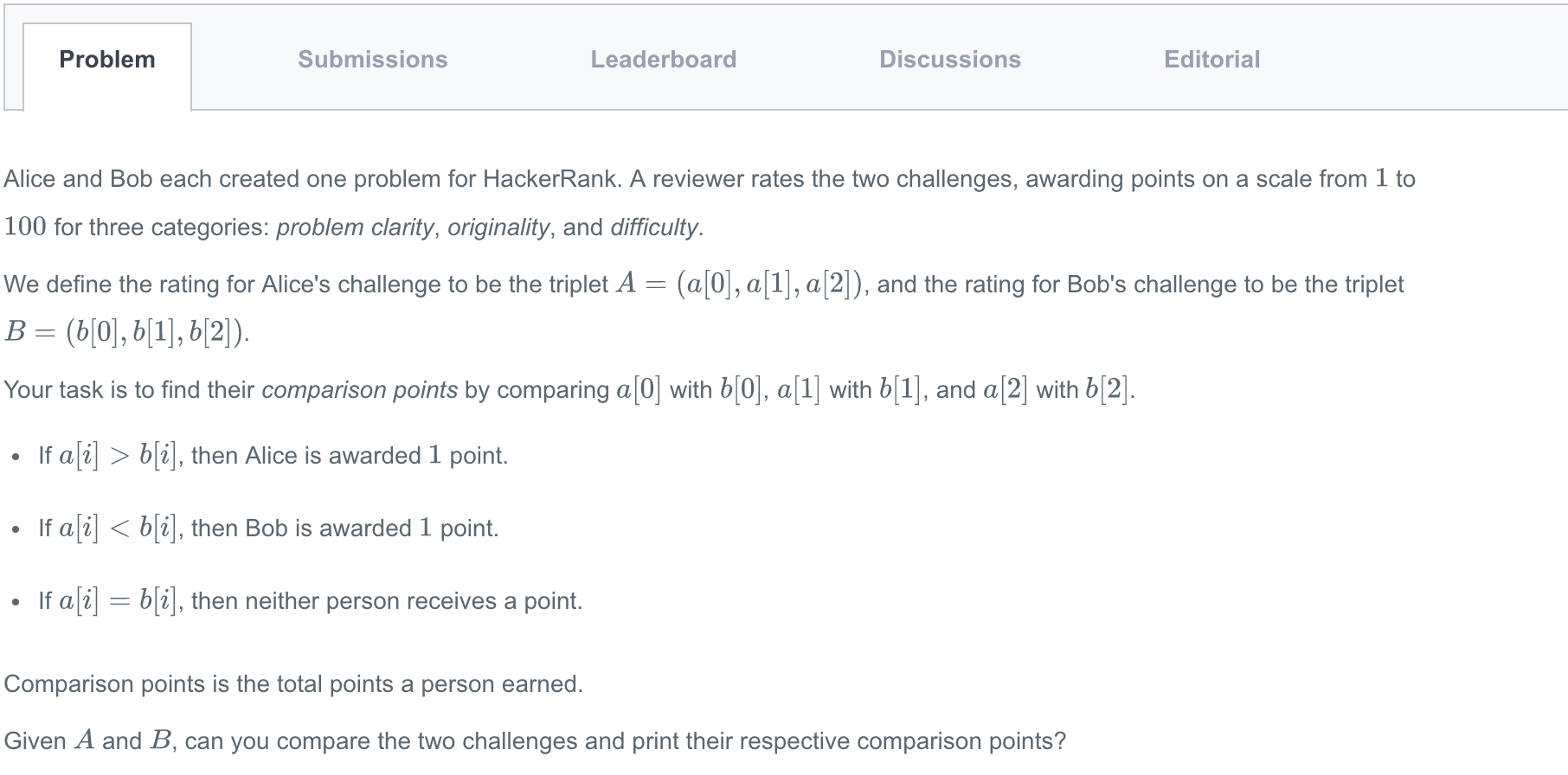The image size is (1568, 775).
Task: View the Editorial tab
Action: (1212, 60)
